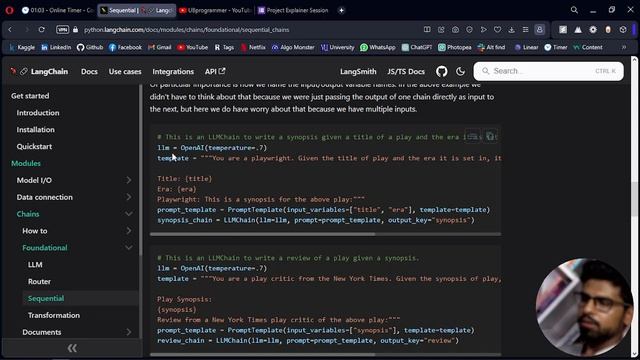Click the page vertical scrollbar thumb
The width and height of the screenshot is (640, 360).
click(x=634, y=199)
